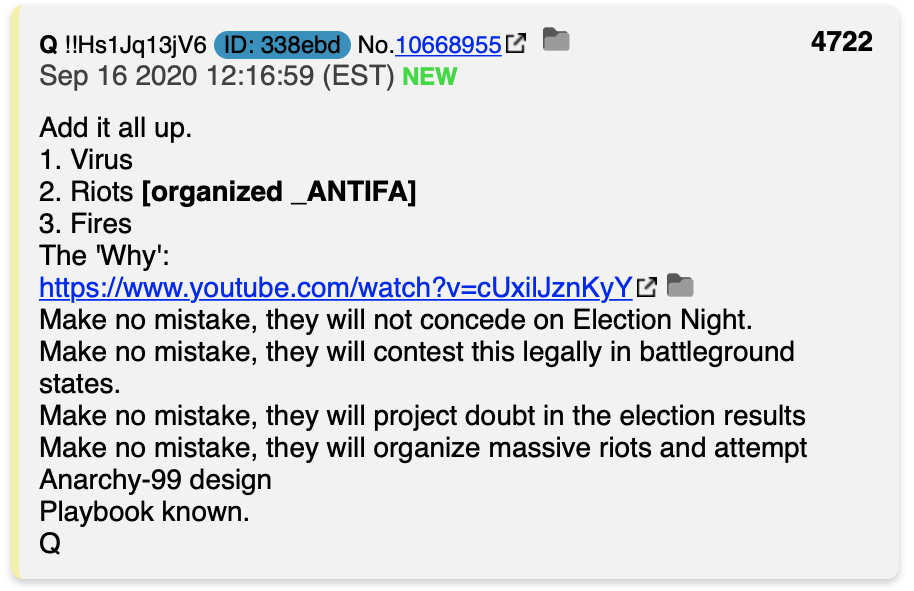Viewport: 914px width, 591px height.
Task: Click list item '3. Fires'
Action: 85,224
